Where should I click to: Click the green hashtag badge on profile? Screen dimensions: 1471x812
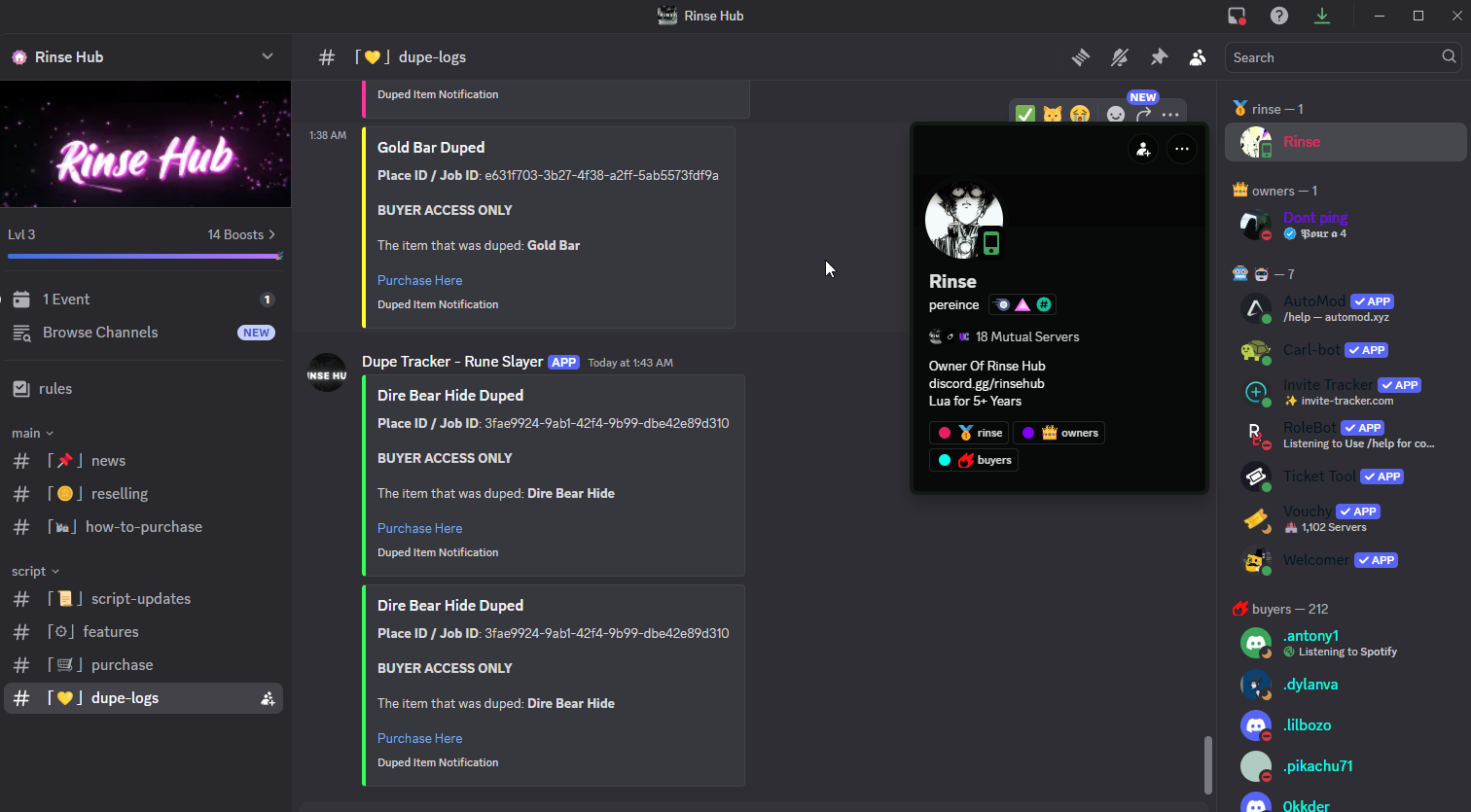(1044, 304)
